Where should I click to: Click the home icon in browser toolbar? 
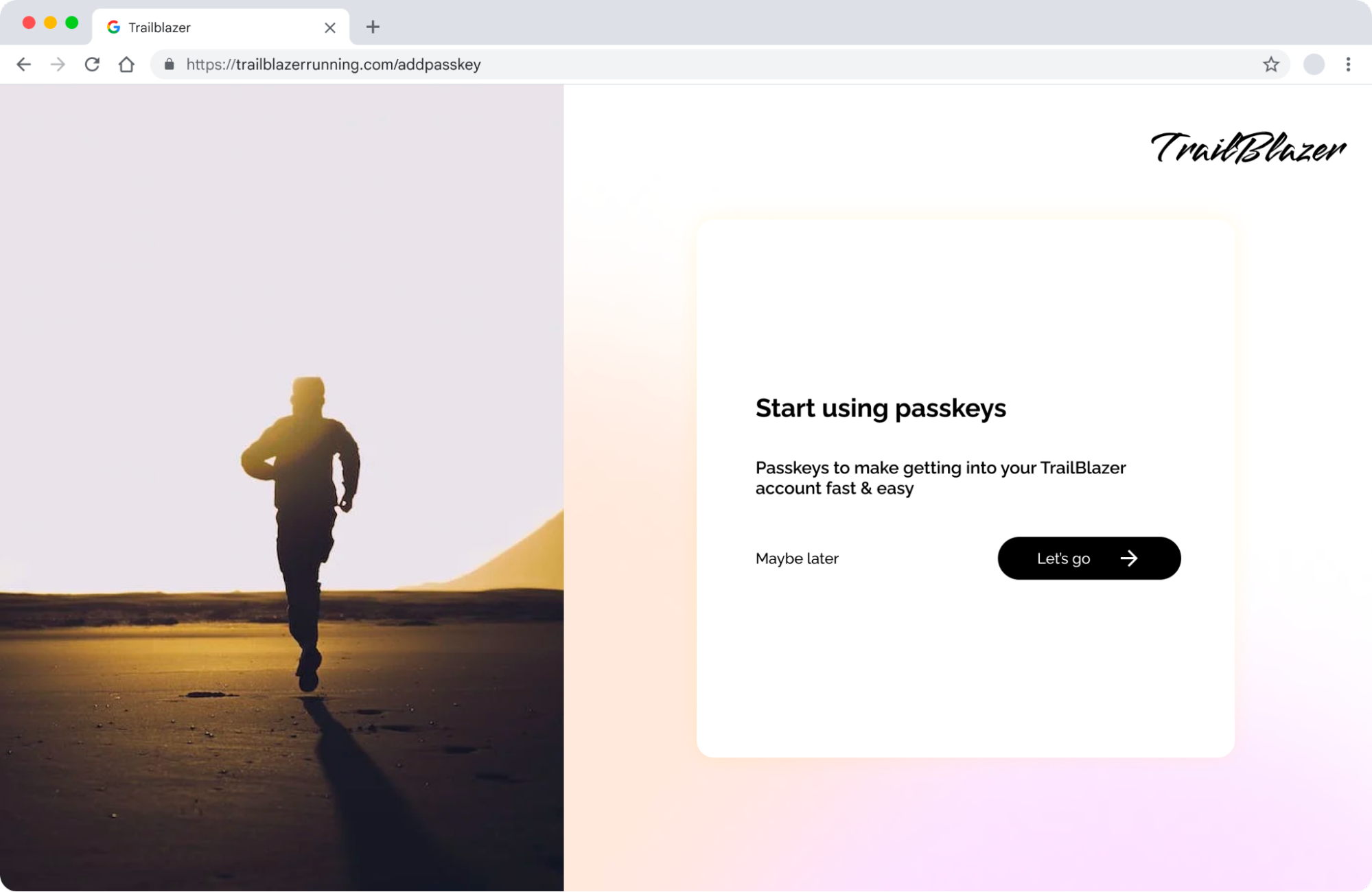coord(126,64)
